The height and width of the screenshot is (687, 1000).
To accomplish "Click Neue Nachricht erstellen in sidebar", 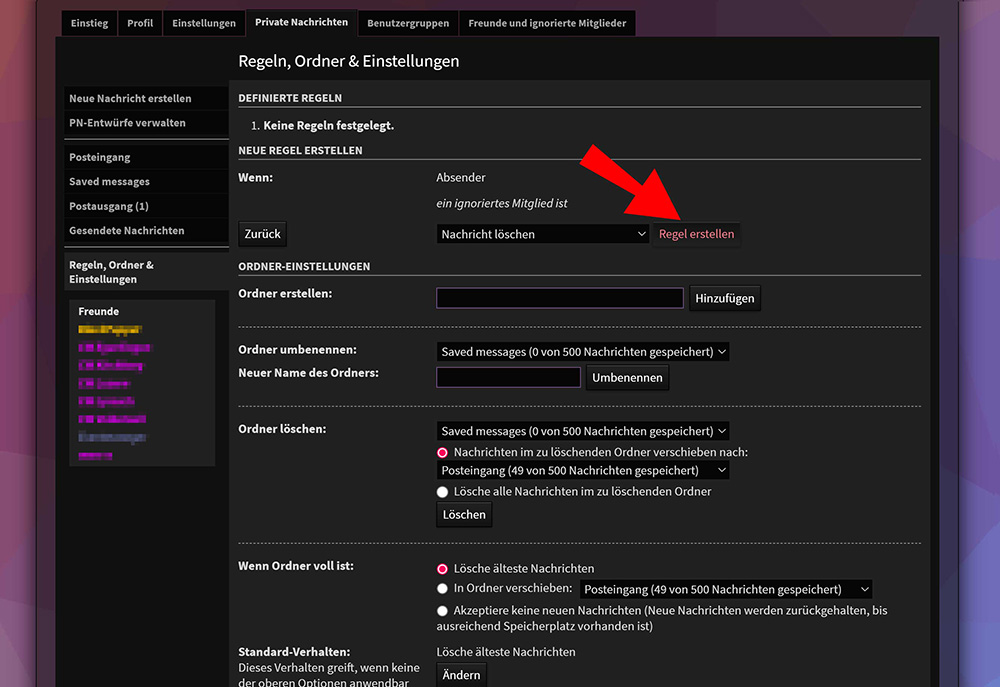I will [x=130, y=99].
